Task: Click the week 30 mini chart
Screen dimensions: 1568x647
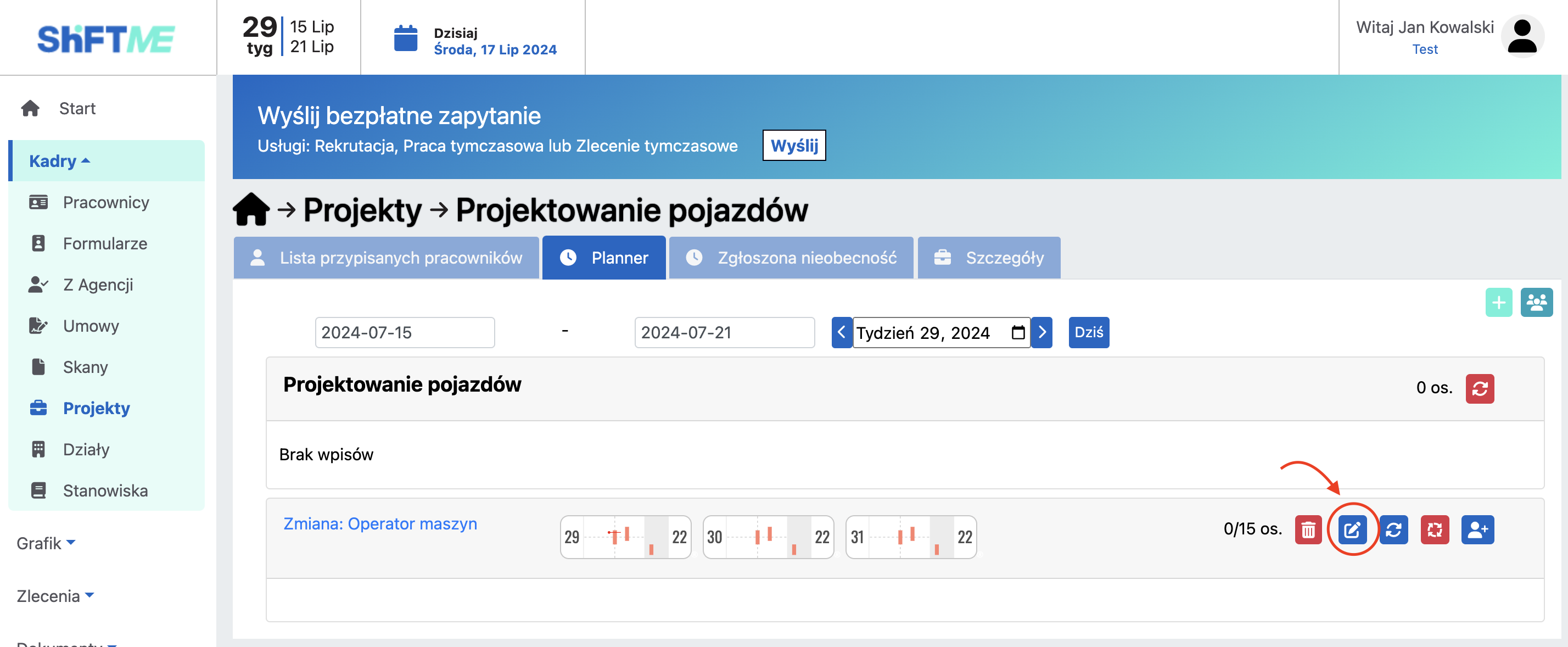Action: tap(768, 537)
